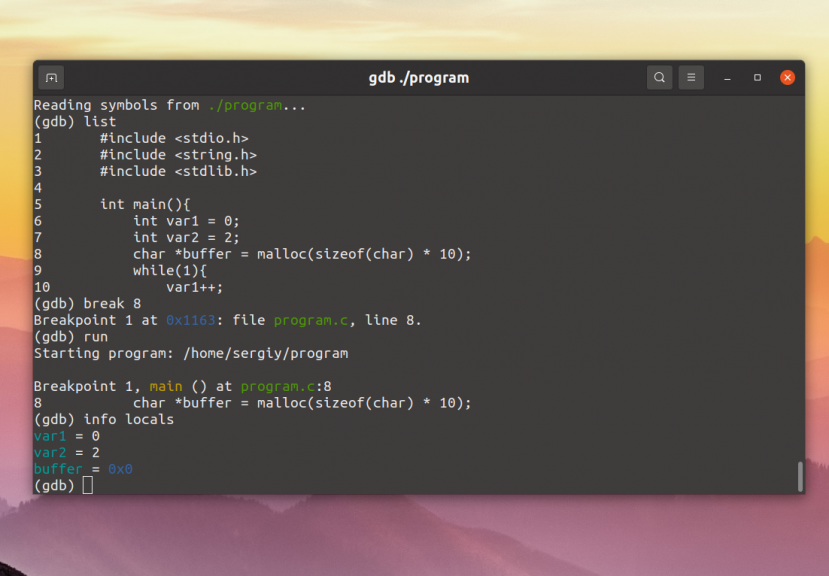Open the terminal search tool
This screenshot has height=576, width=829.
(x=659, y=78)
